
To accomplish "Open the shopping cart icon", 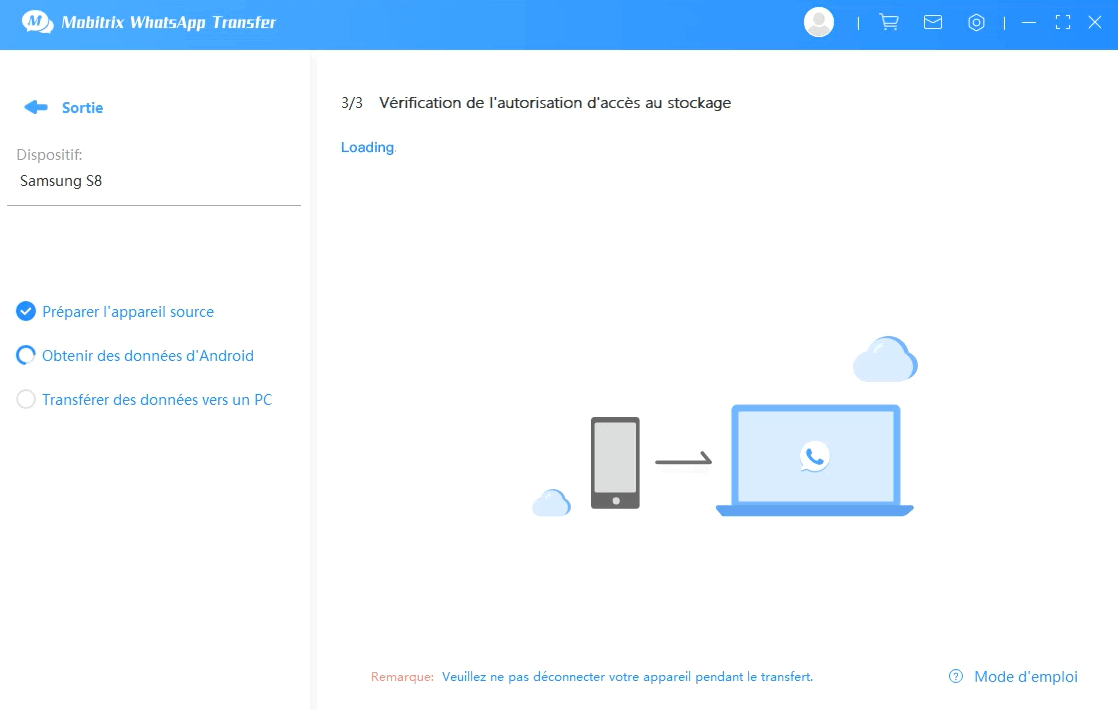I will point(889,21).
